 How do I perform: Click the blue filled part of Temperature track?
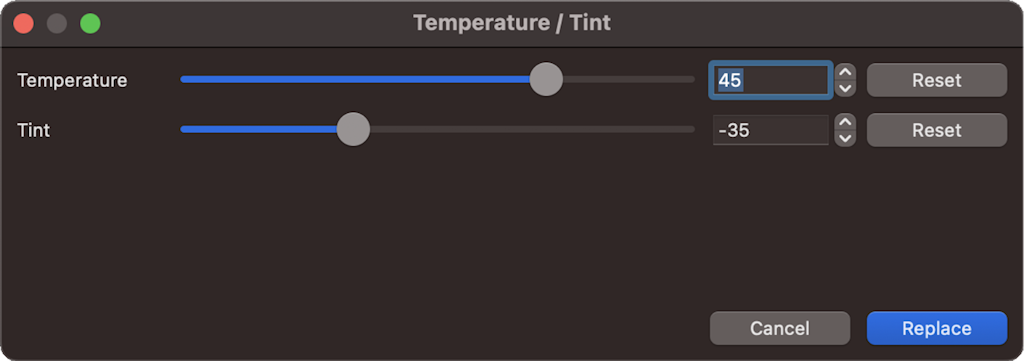[355, 80]
